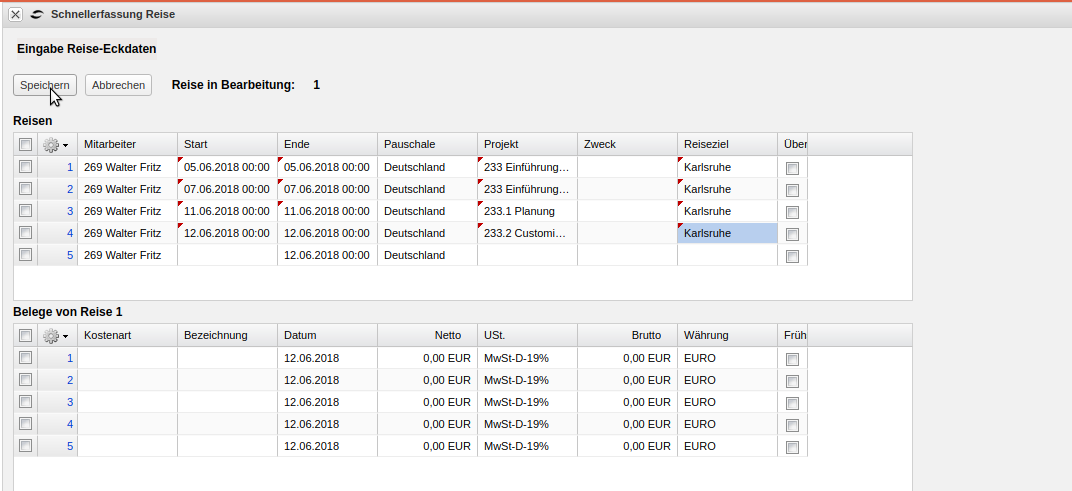Viewport: 1072px width, 491px height.
Task: Open the Pauschale Deutschland cell in row 5
Action: coord(427,255)
